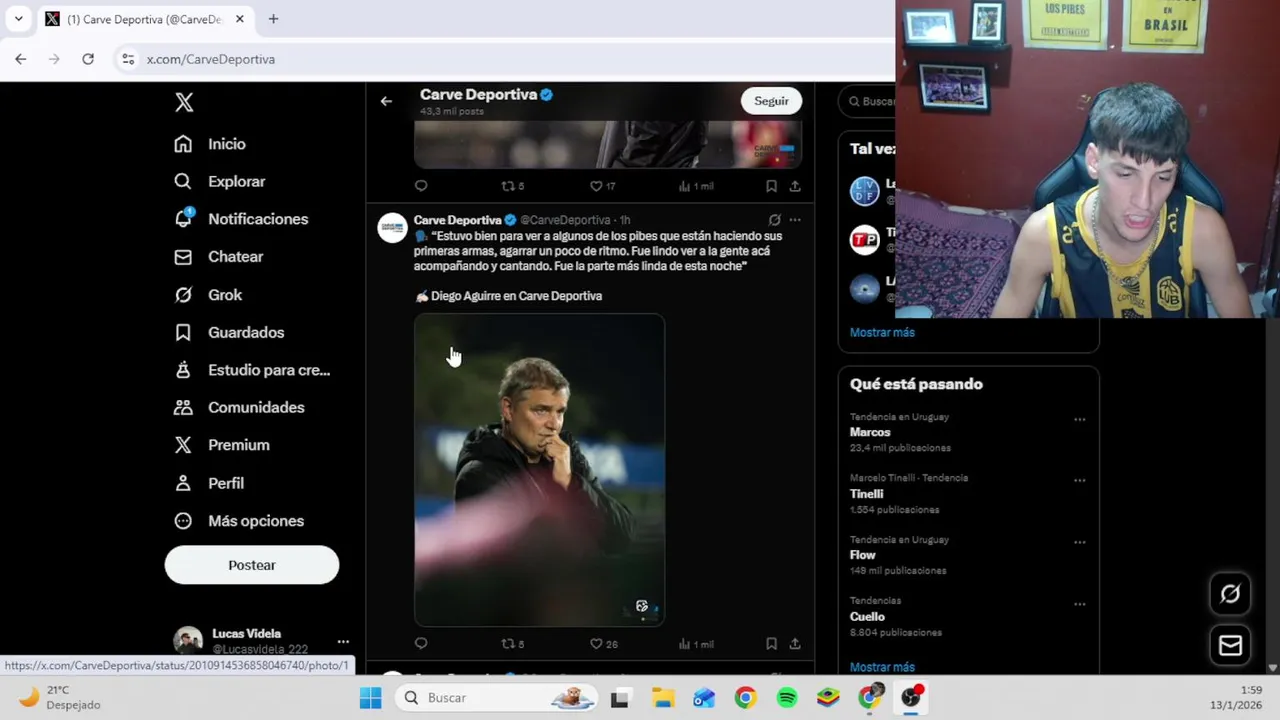Go to Perfil
Image resolution: width=1280 pixels, height=720 pixels.
coord(209,483)
